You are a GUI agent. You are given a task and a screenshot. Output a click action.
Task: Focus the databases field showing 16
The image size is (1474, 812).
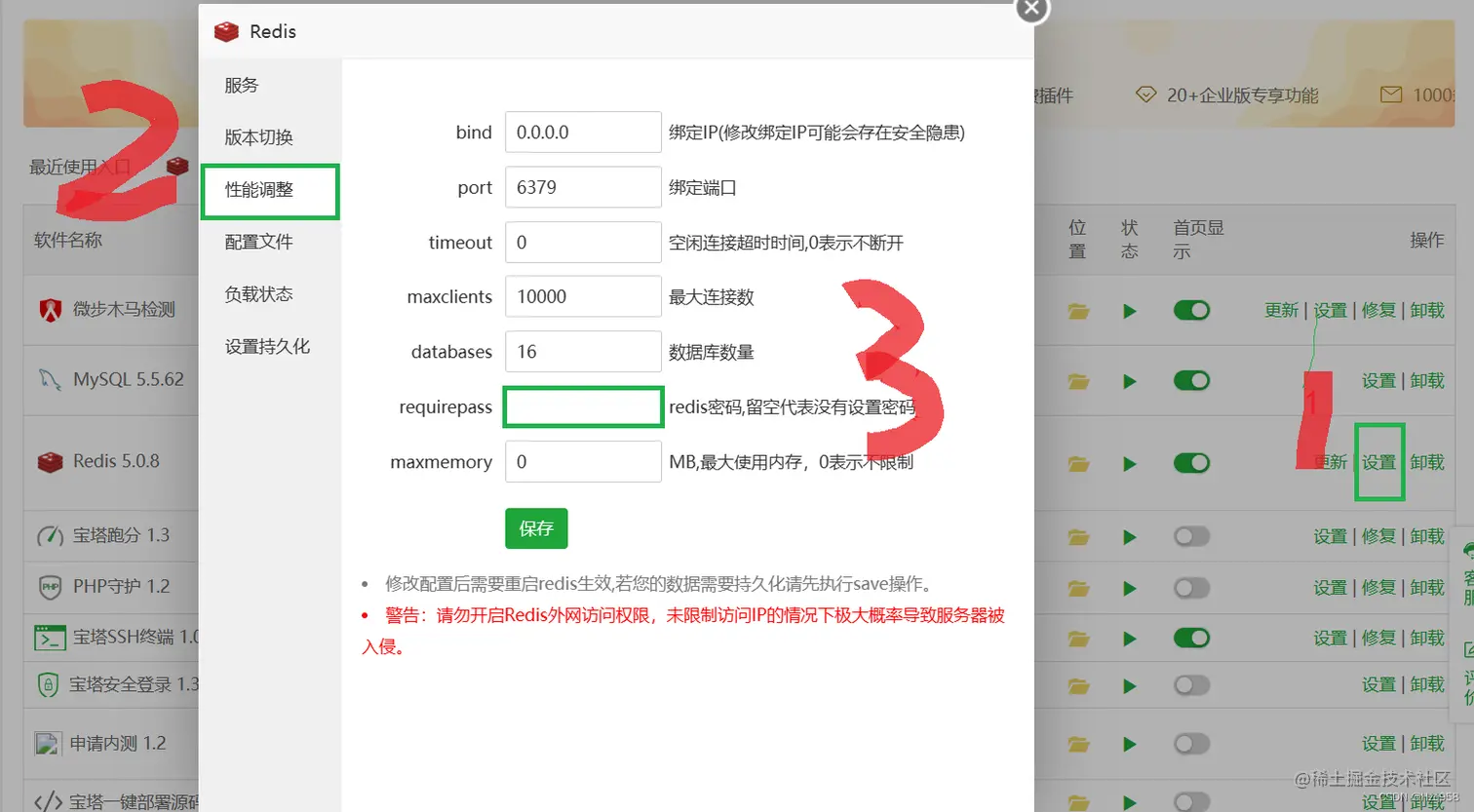(583, 351)
